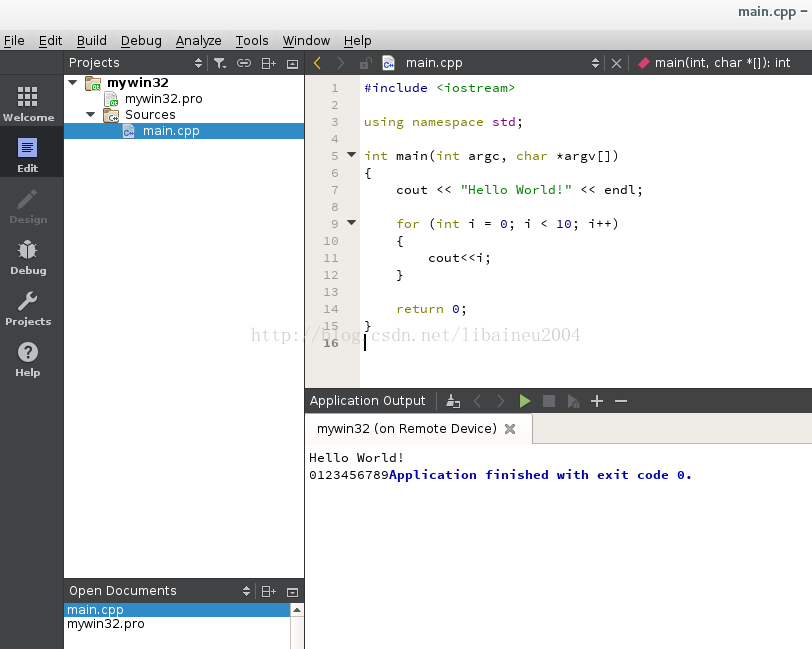Screen dimensions: 812x649
Task: Clear the Application Output pane
Action: (x=453, y=401)
